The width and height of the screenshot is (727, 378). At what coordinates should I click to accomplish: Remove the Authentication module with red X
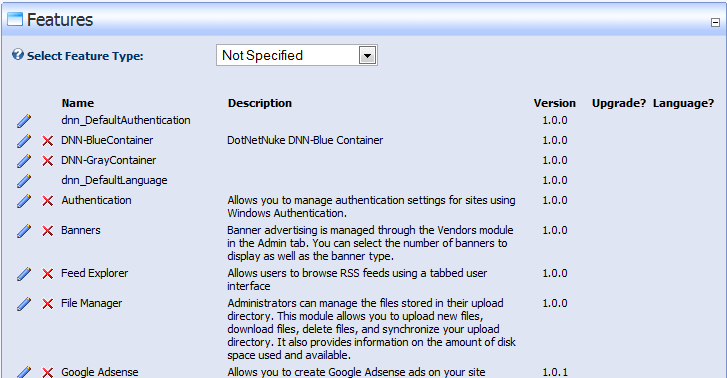(x=47, y=201)
